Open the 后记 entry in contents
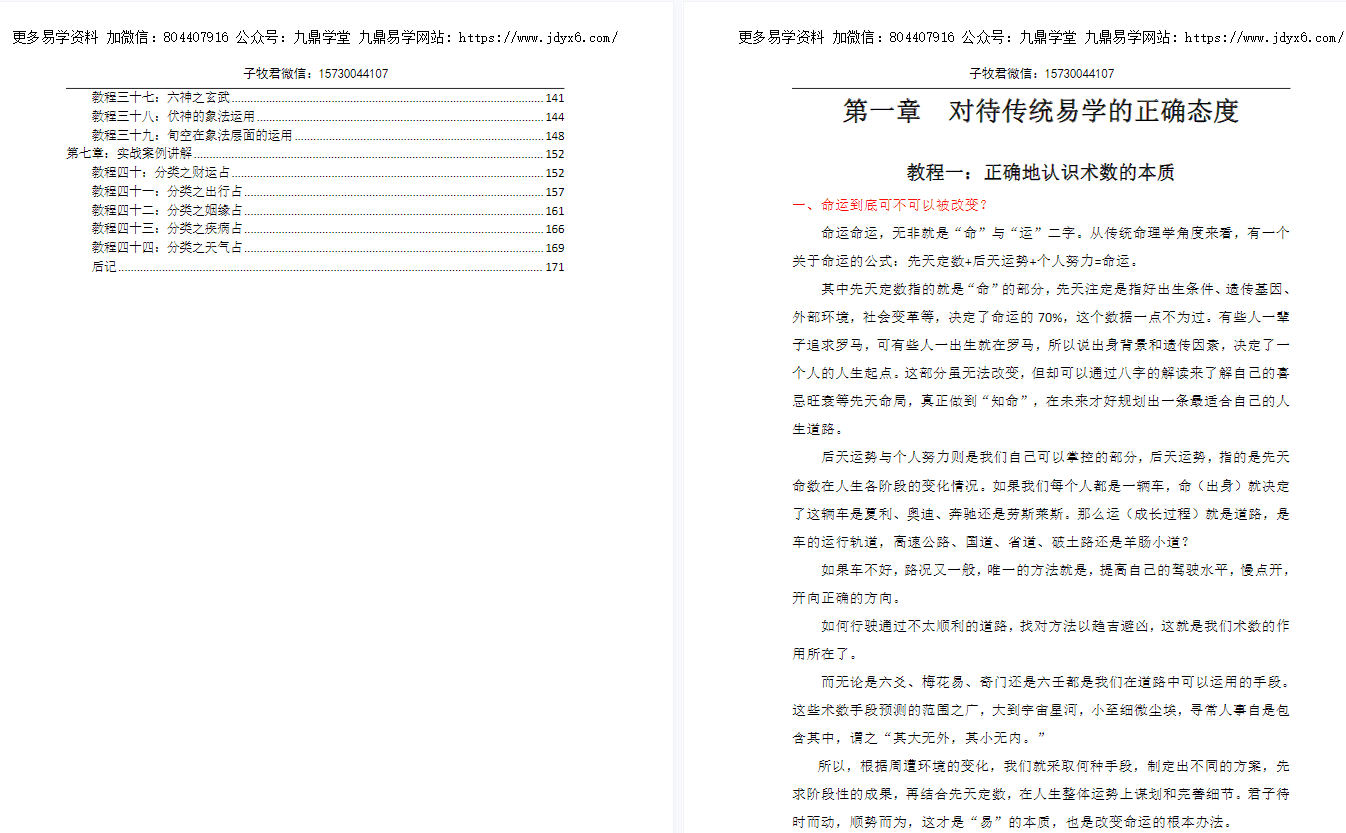 pos(104,267)
